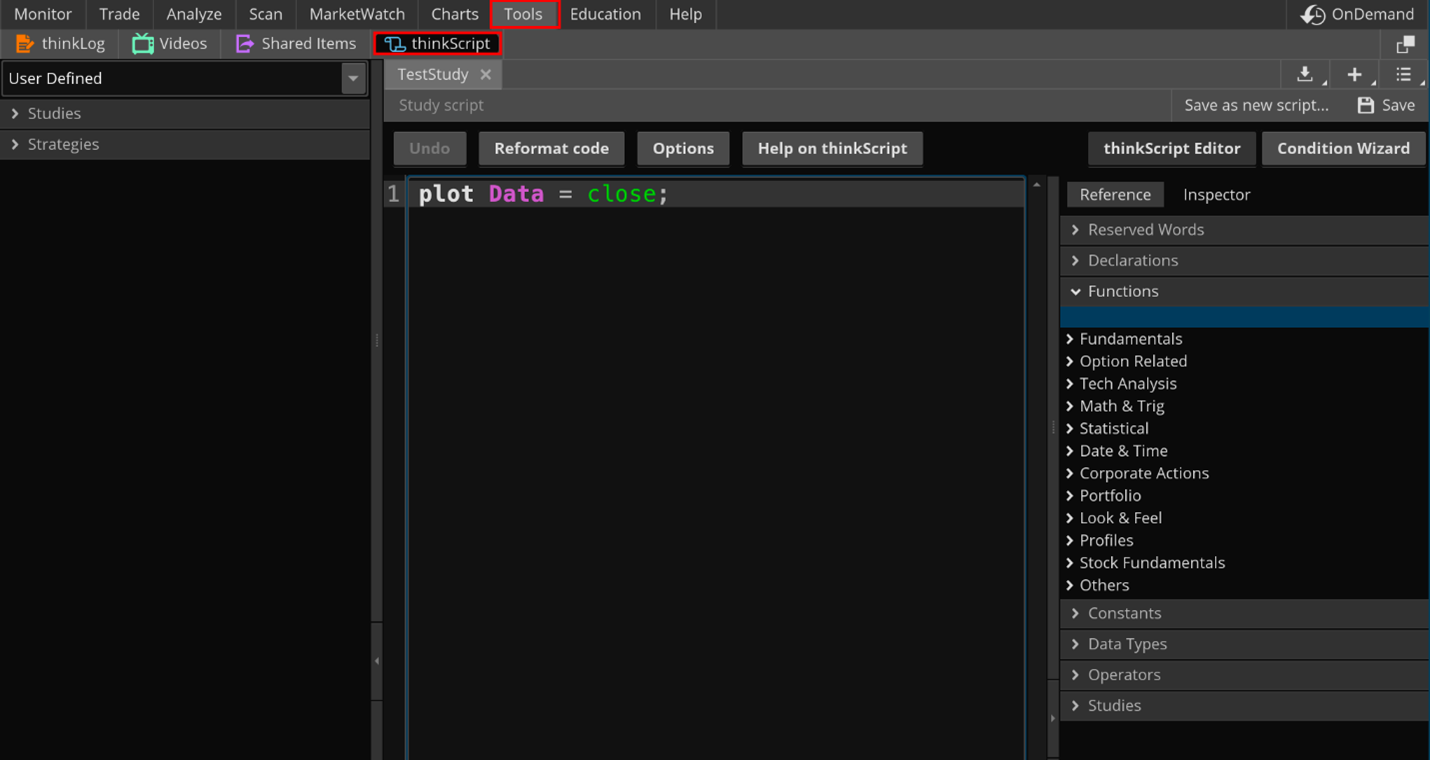This screenshot has height=760, width=1430.
Task: Switch to the Reference tab
Action: [x=1115, y=194]
